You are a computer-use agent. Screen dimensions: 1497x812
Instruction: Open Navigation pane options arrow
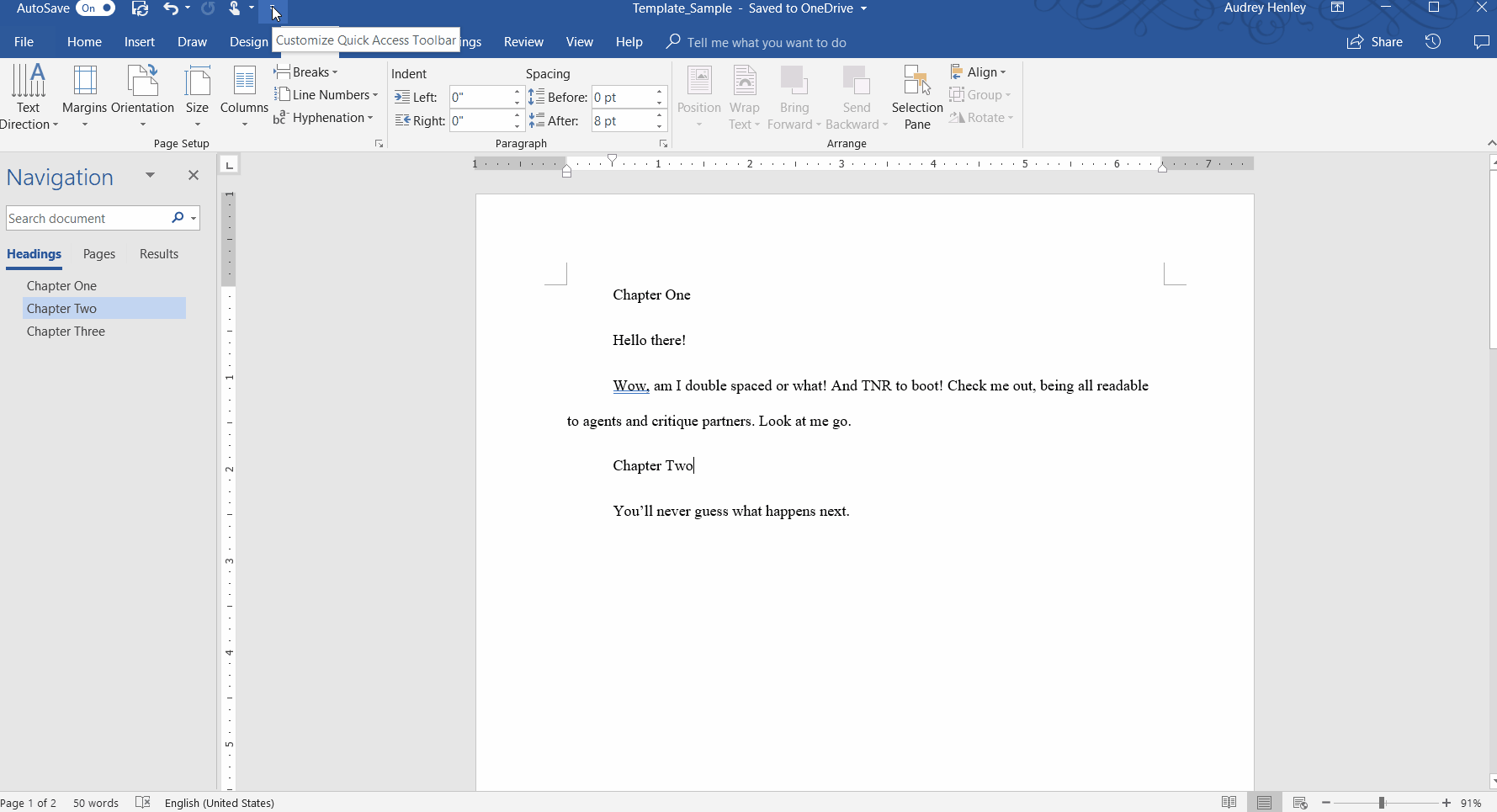(150, 175)
